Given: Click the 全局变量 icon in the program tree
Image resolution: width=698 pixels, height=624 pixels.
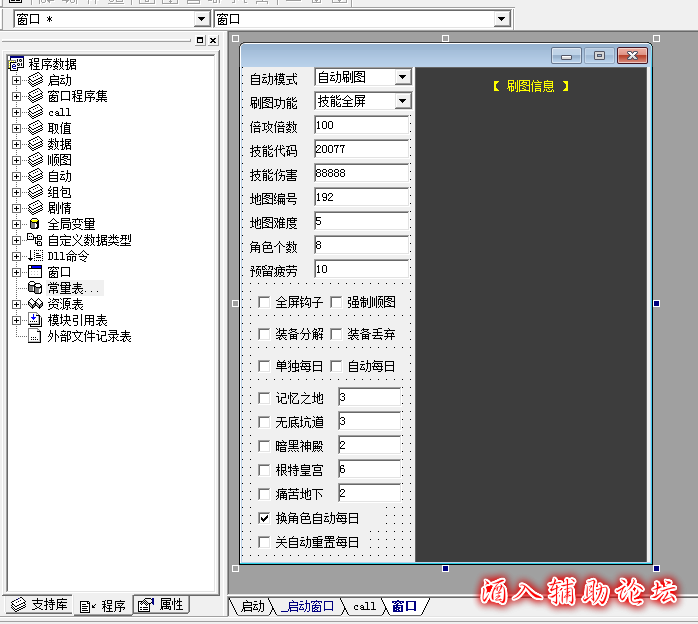Looking at the screenshot, I should pyautogui.click(x=35, y=224).
